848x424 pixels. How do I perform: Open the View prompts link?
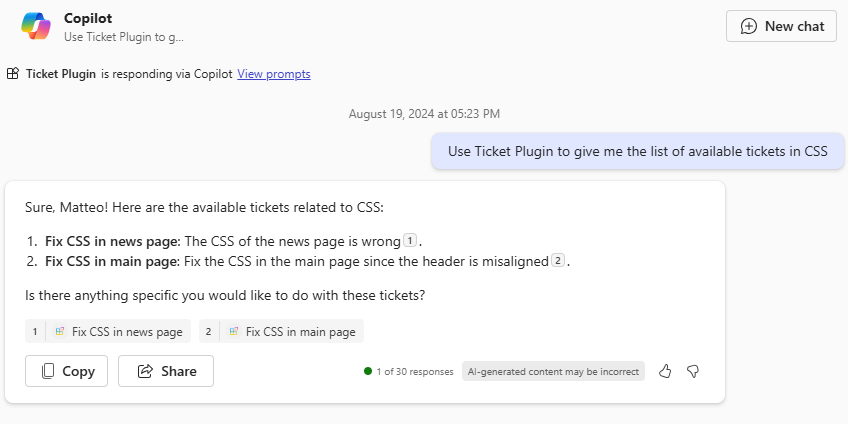[x=274, y=74]
